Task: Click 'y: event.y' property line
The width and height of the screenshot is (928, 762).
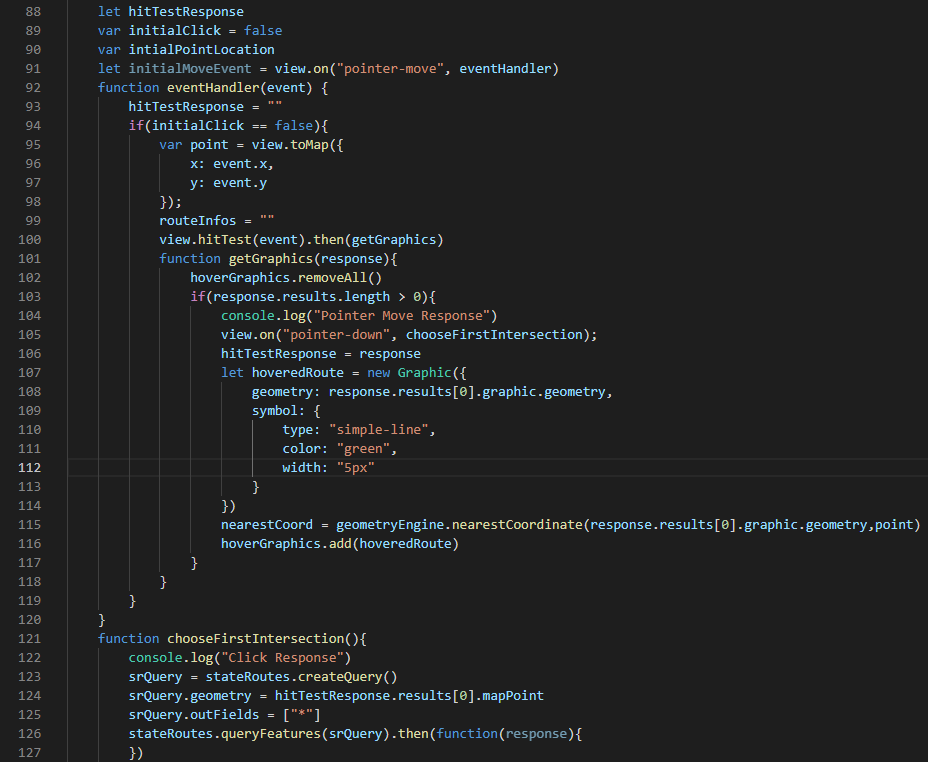Action: [x=228, y=183]
